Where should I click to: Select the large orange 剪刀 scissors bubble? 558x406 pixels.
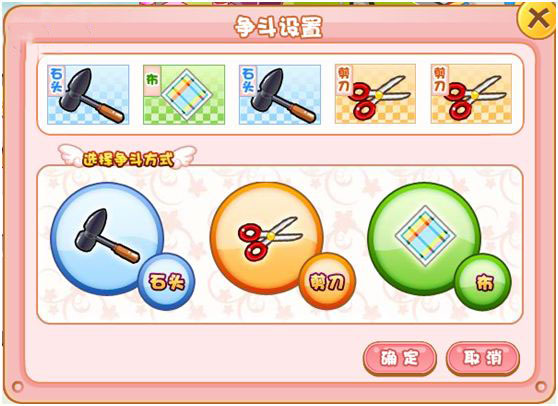(x=267, y=238)
